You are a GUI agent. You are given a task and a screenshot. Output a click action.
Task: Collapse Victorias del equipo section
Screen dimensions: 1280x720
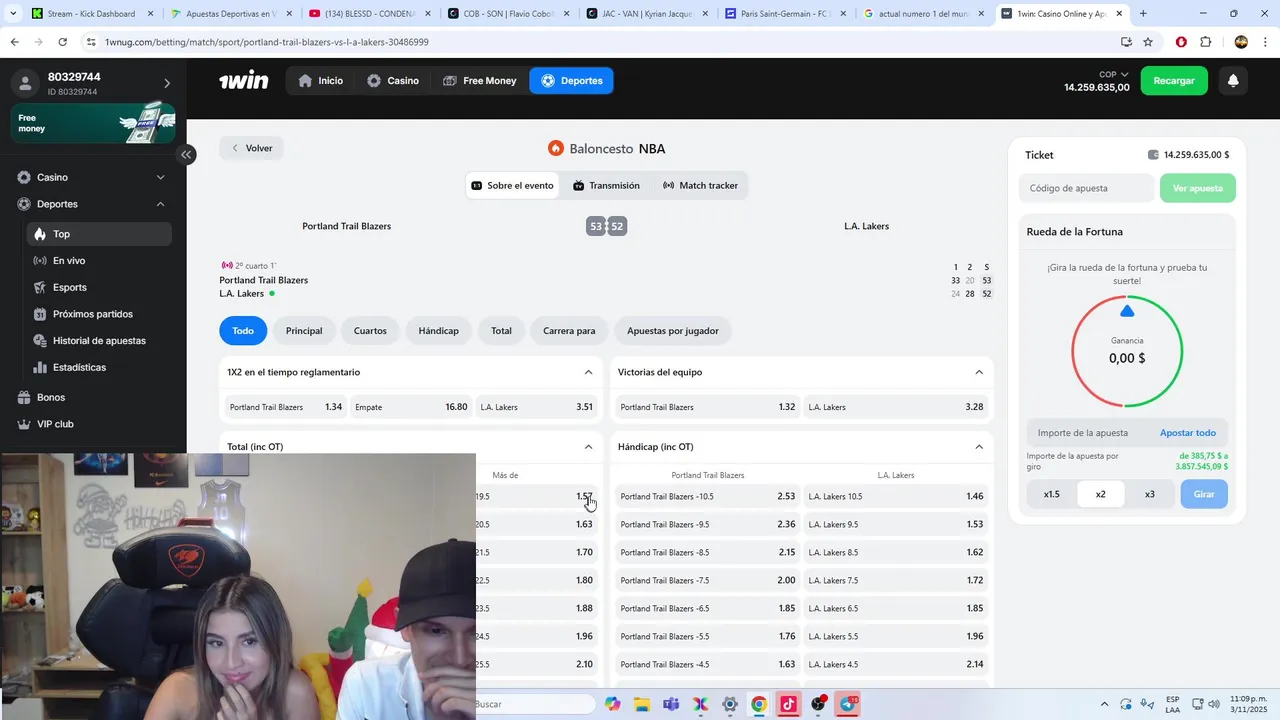click(x=979, y=372)
